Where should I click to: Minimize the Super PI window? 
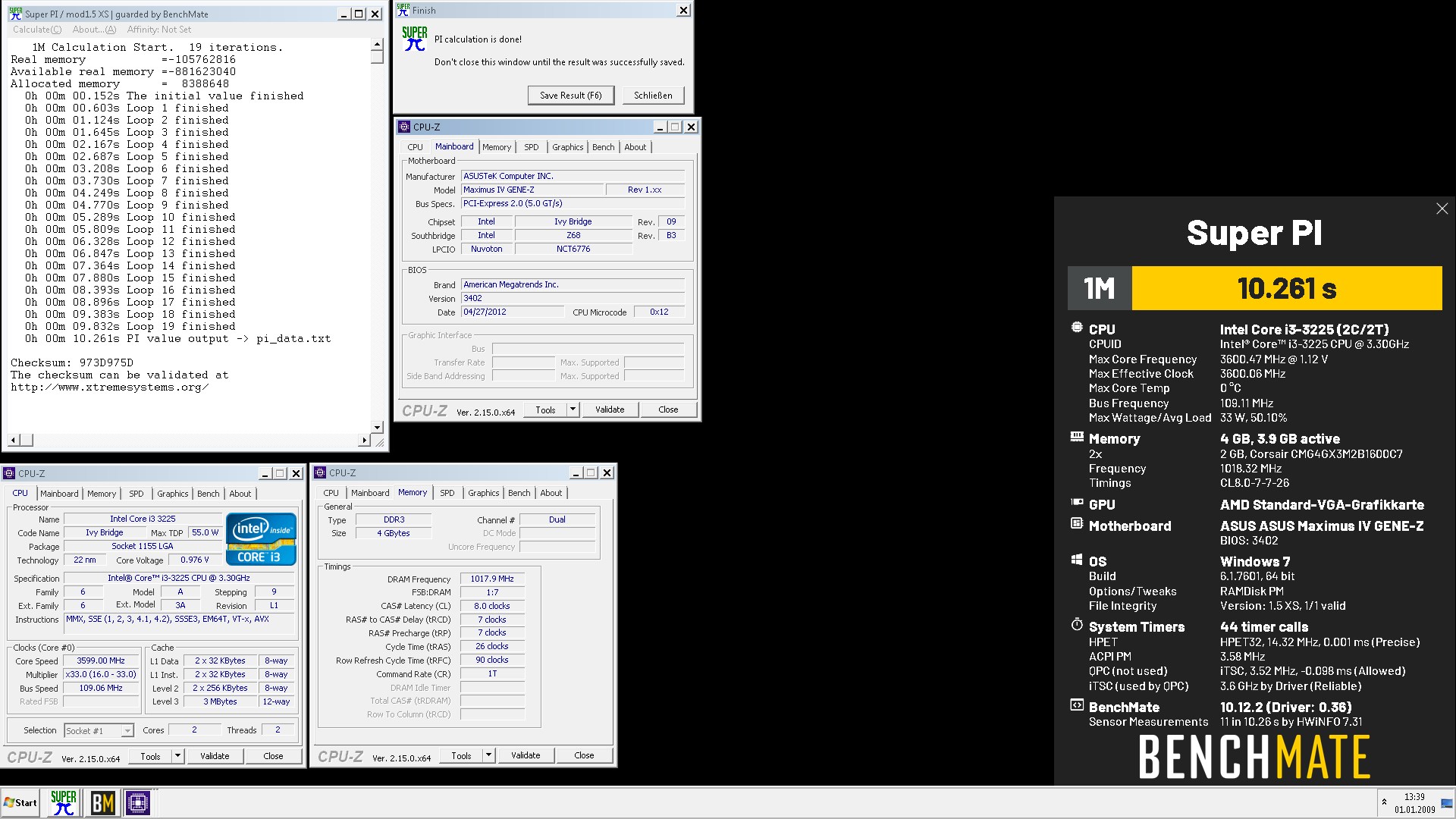[x=344, y=14]
